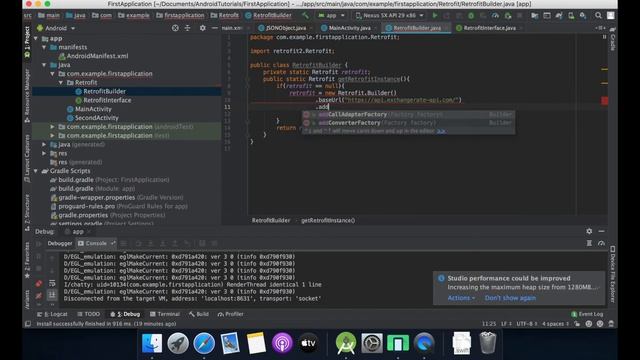Select addCallAdapterFactory completion suggestion
This screenshot has width=640, height=360.
[x=408, y=115]
